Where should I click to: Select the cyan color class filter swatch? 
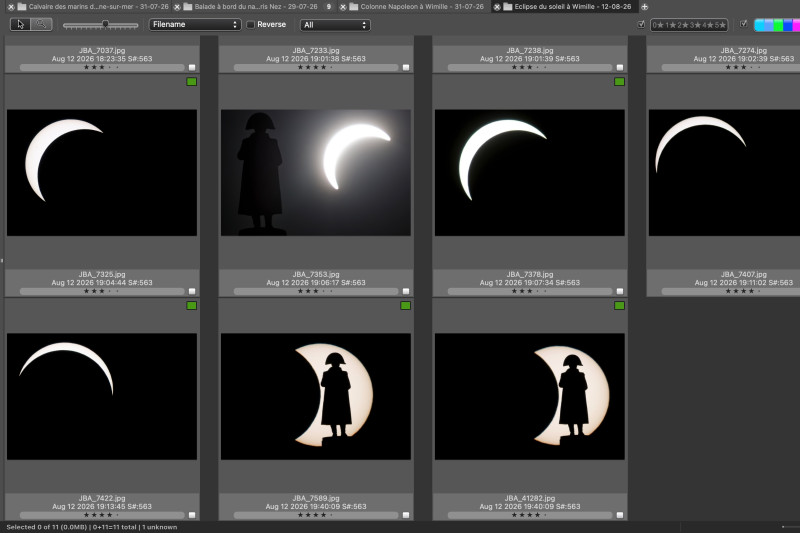point(759,24)
